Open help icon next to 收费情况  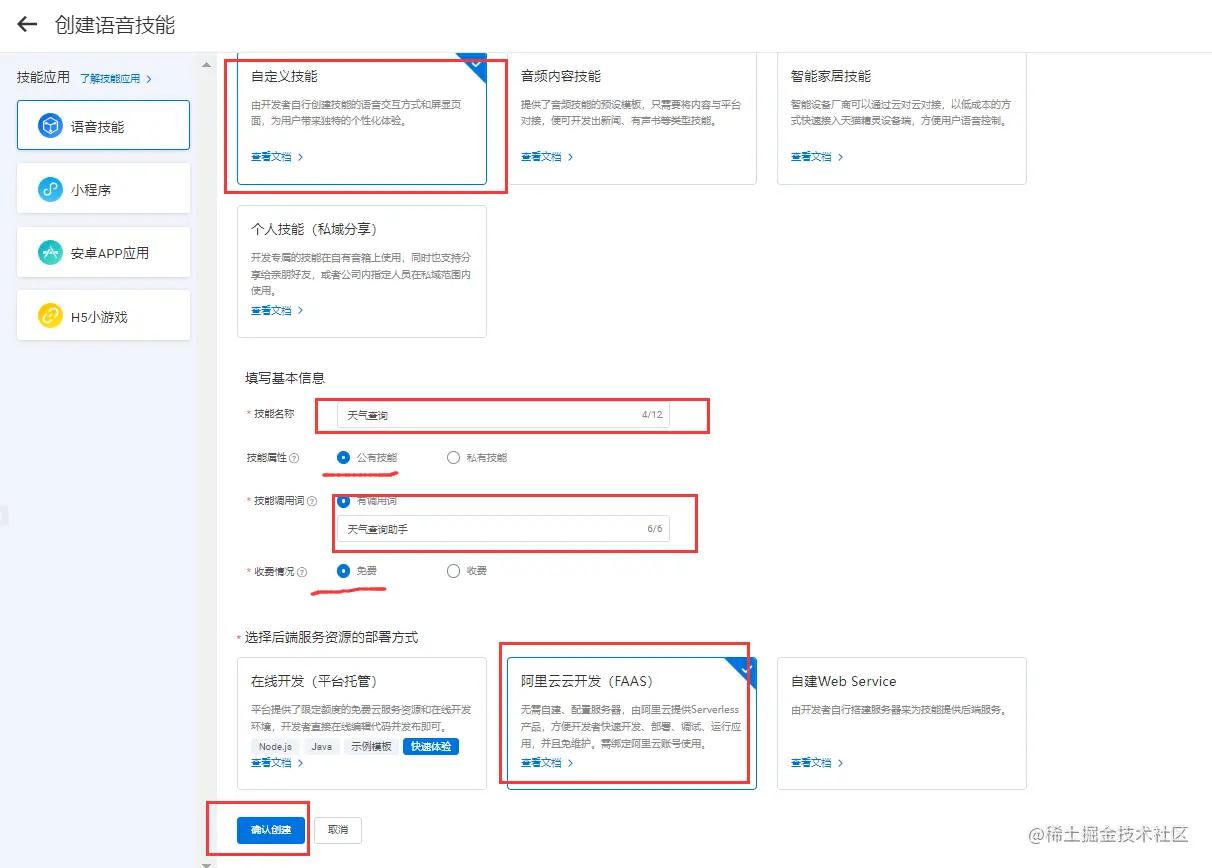(302, 572)
